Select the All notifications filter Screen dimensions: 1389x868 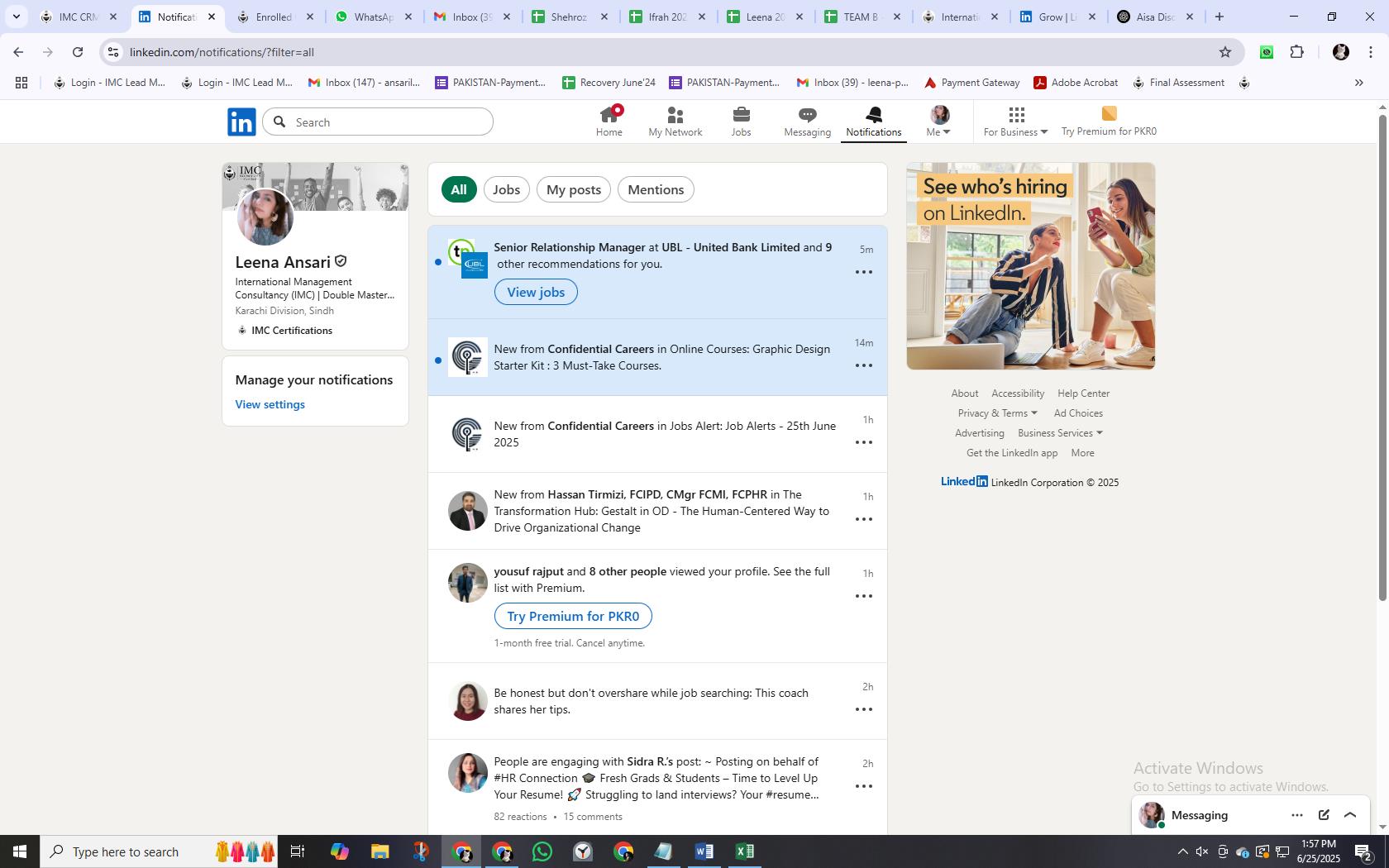coord(459,189)
